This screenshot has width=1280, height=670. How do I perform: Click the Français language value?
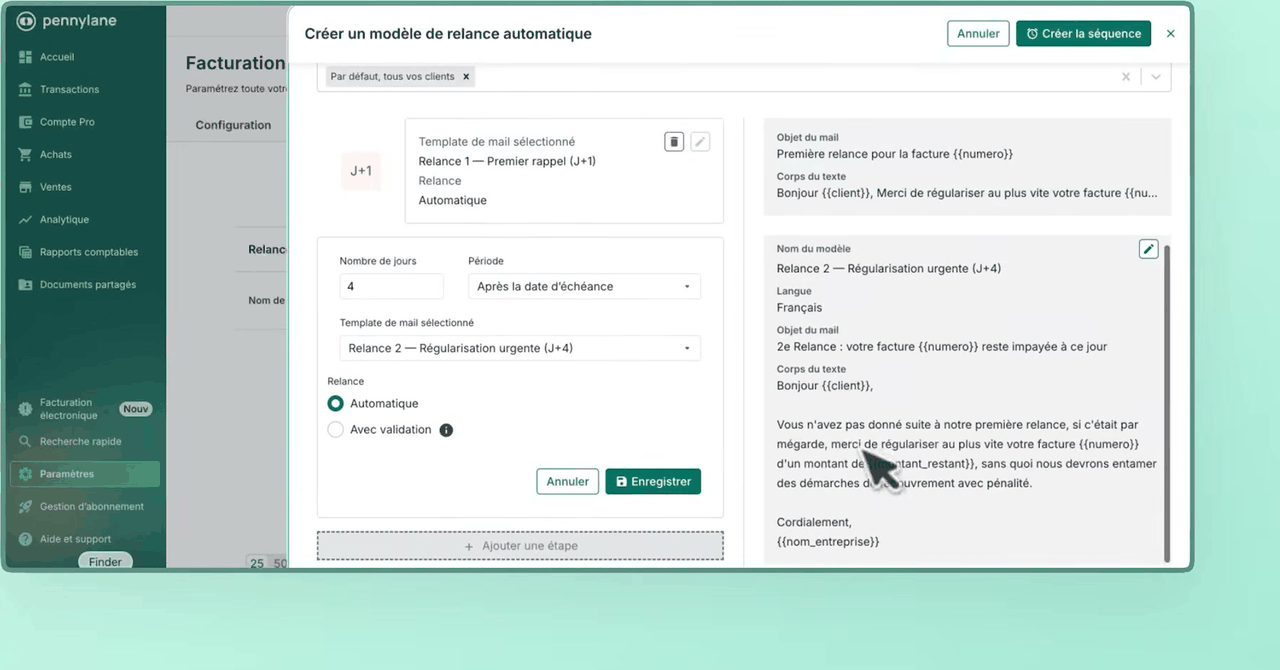799,307
